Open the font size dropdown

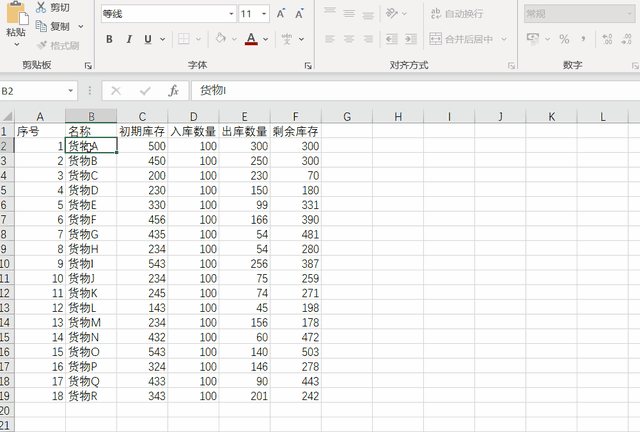[264, 14]
